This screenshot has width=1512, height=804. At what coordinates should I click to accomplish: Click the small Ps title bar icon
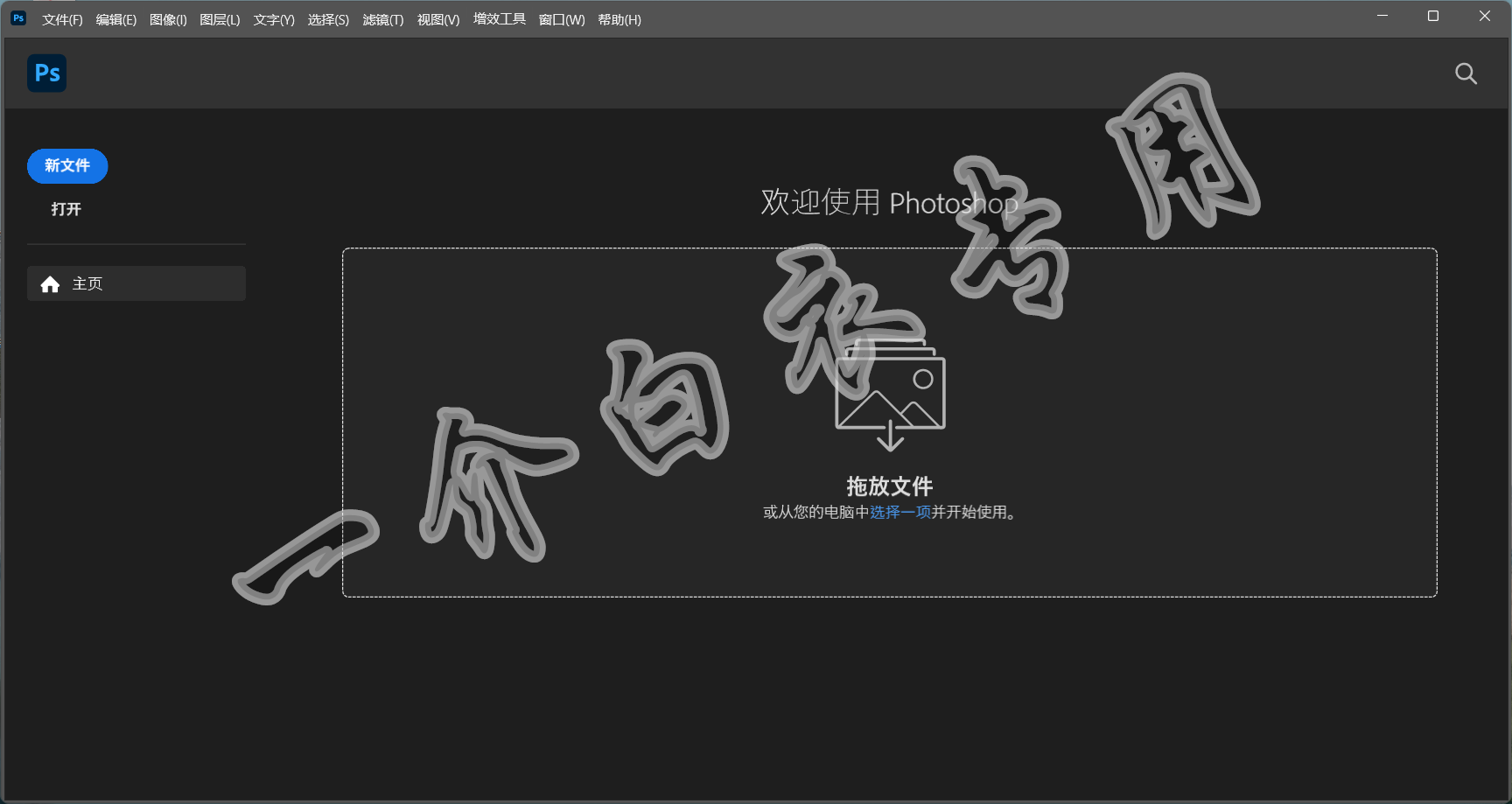click(18, 17)
